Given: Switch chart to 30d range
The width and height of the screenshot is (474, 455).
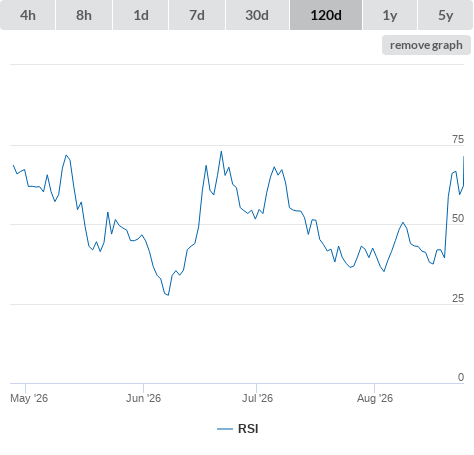Looking at the screenshot, I should tap(257, 15).
